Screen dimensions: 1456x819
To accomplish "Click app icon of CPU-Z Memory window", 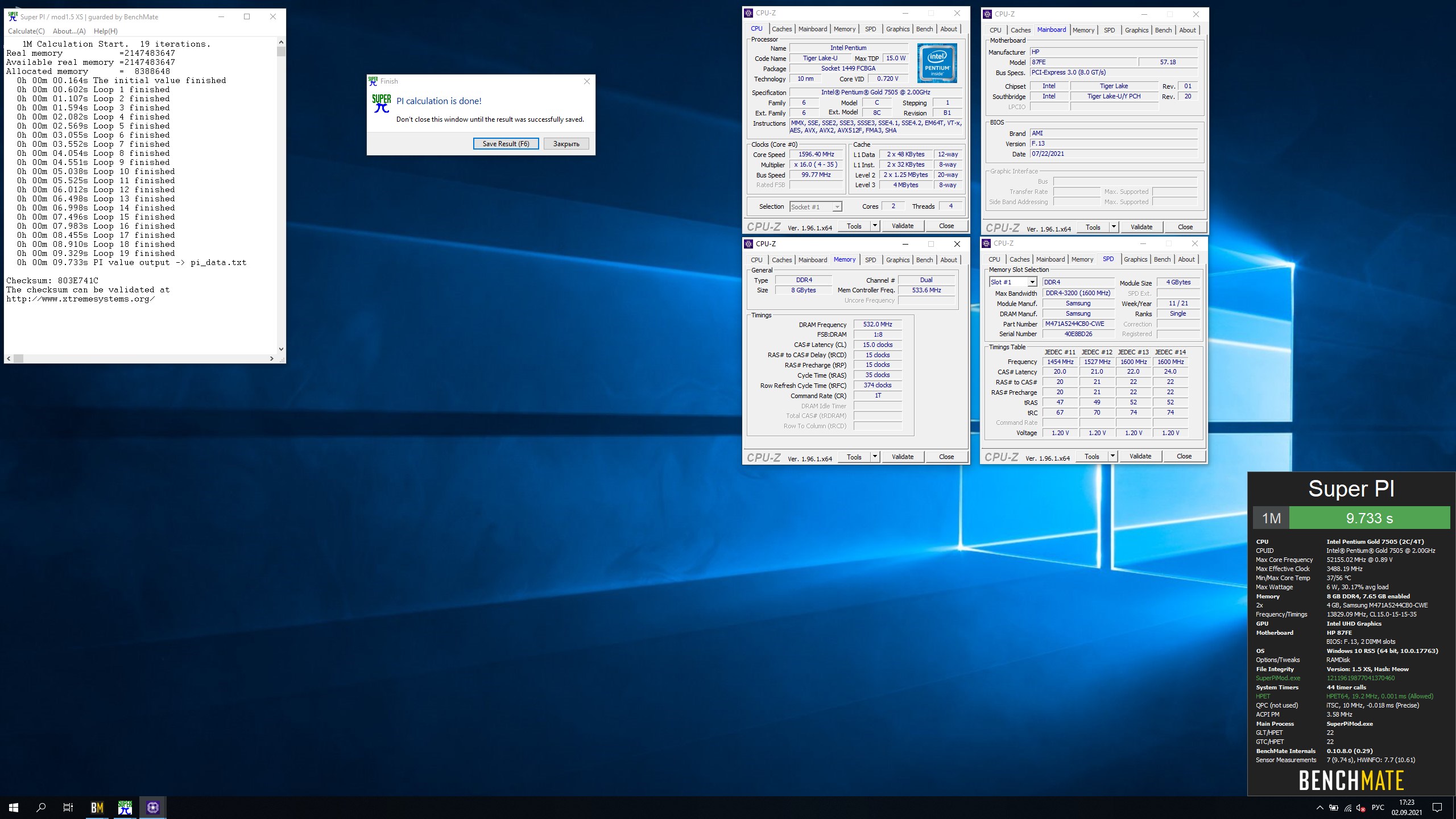I will pos(749,244).
